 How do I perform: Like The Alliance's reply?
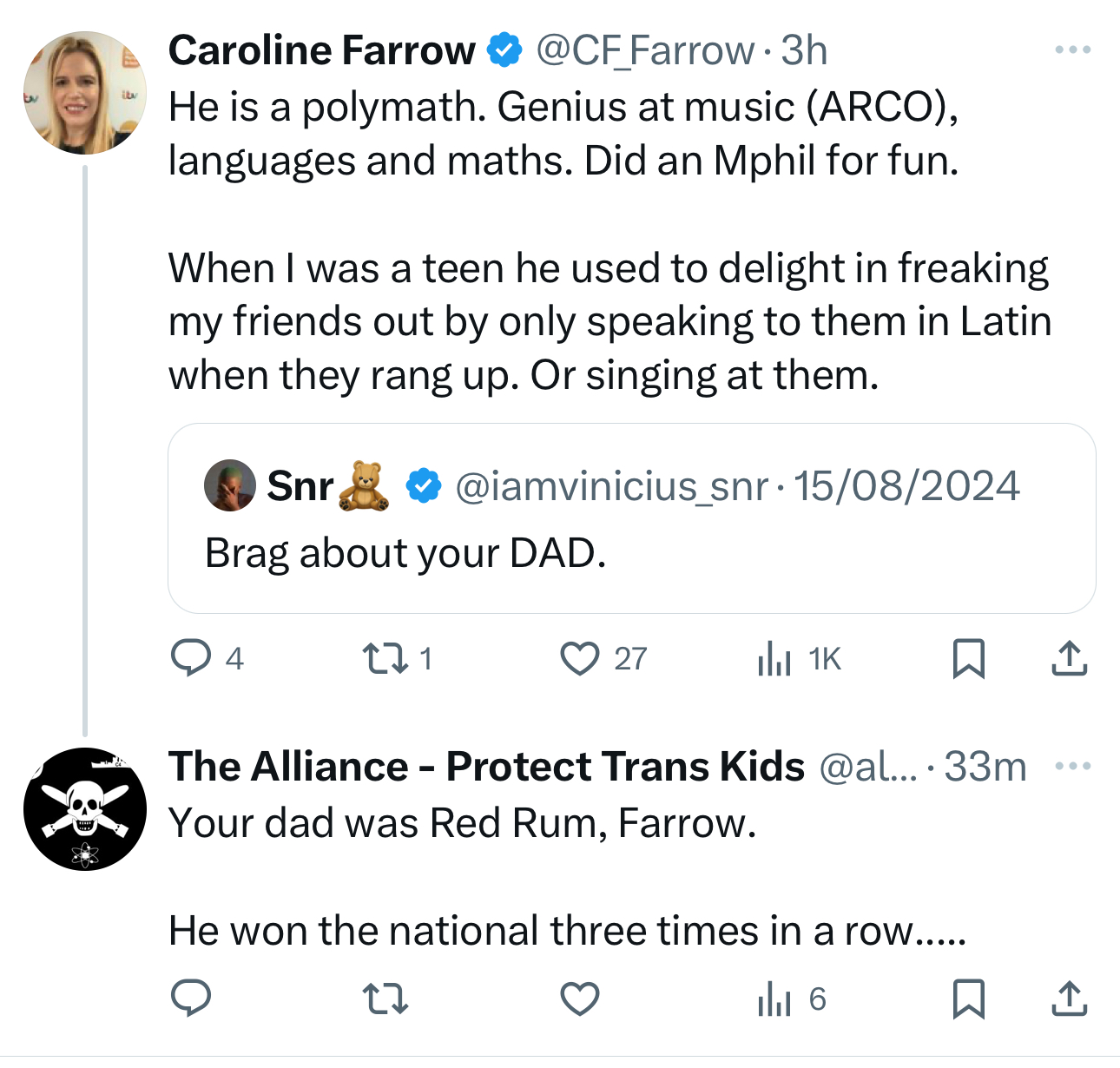pos(580,999)
